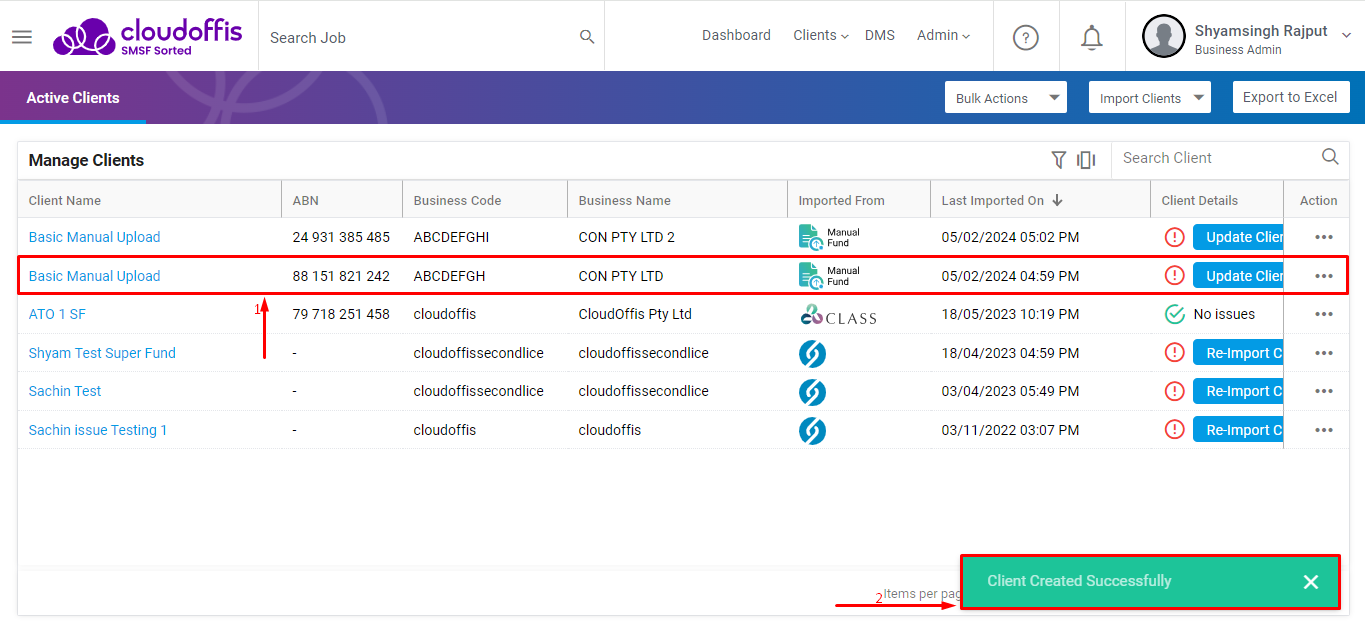Expand the Shyamsingh Rajput user menu arrow
The image size is (1365, 633).
1346,36
